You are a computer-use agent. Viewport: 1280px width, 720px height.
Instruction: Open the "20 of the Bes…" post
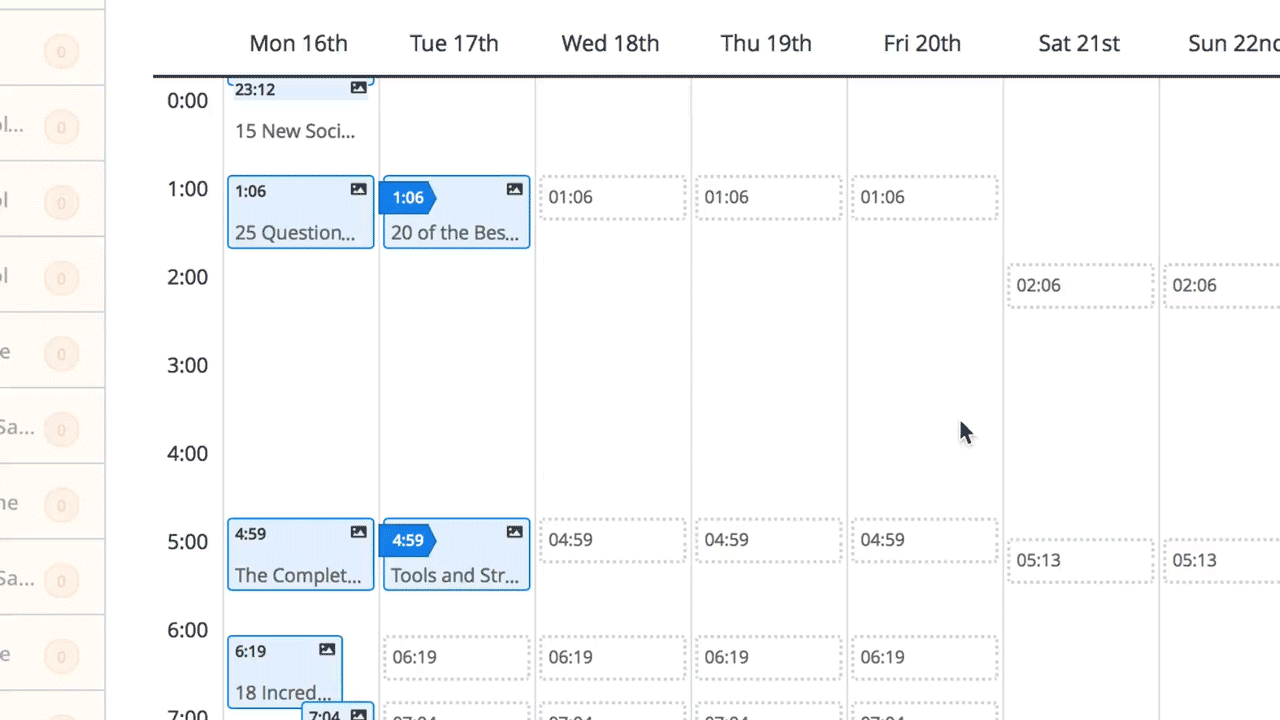pyautogui.click(x=455, y=232)
